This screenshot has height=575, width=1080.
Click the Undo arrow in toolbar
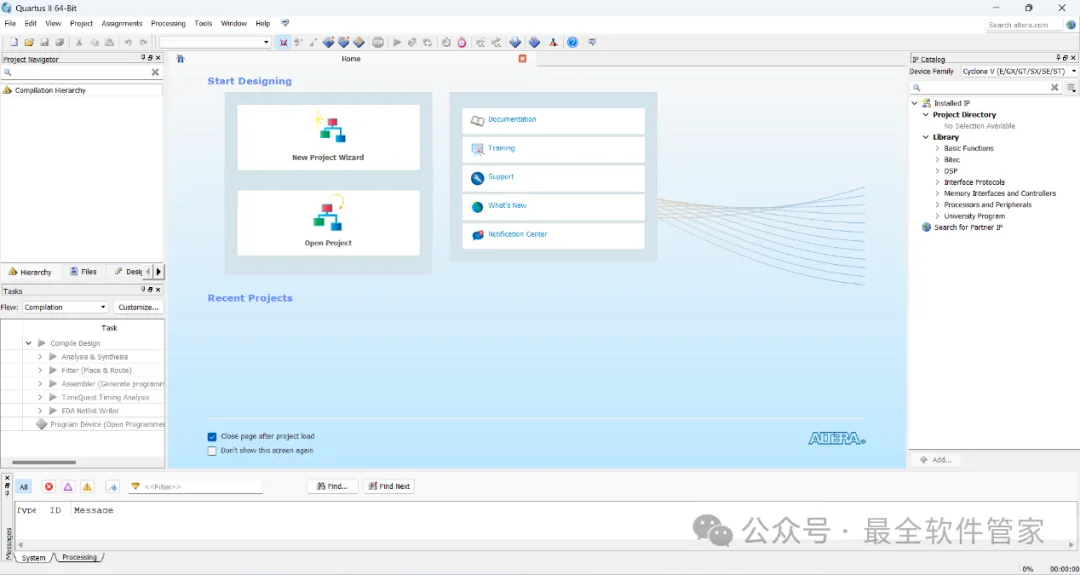click(127, 42)
